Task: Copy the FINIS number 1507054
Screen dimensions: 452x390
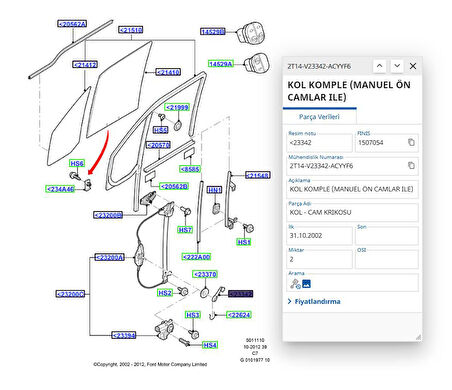Action: coord(411,142)
